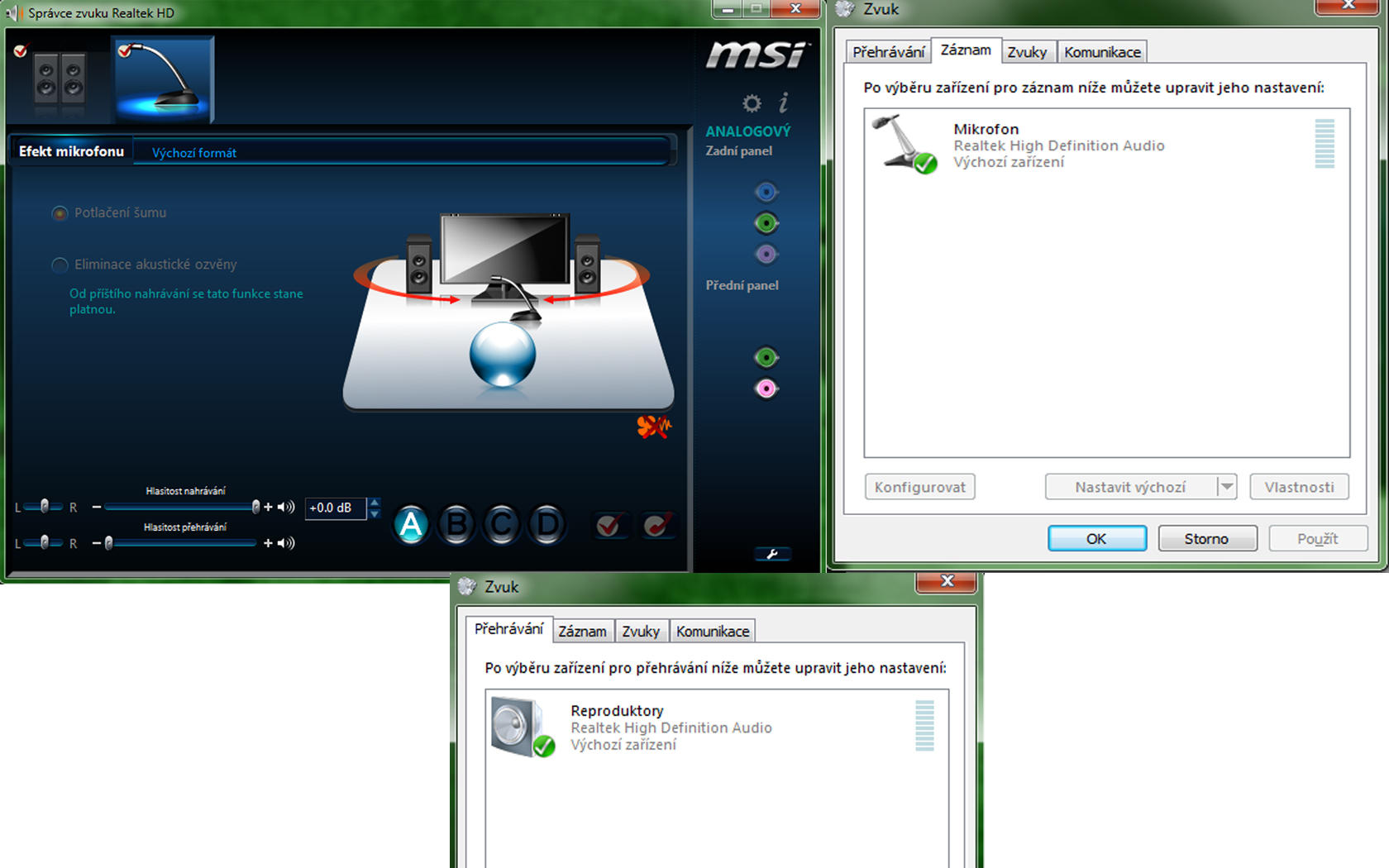This screenshot has width=1389, height=868.
Task: Confirm with OK in Zvuk window
Action: tap(1097, 538)
